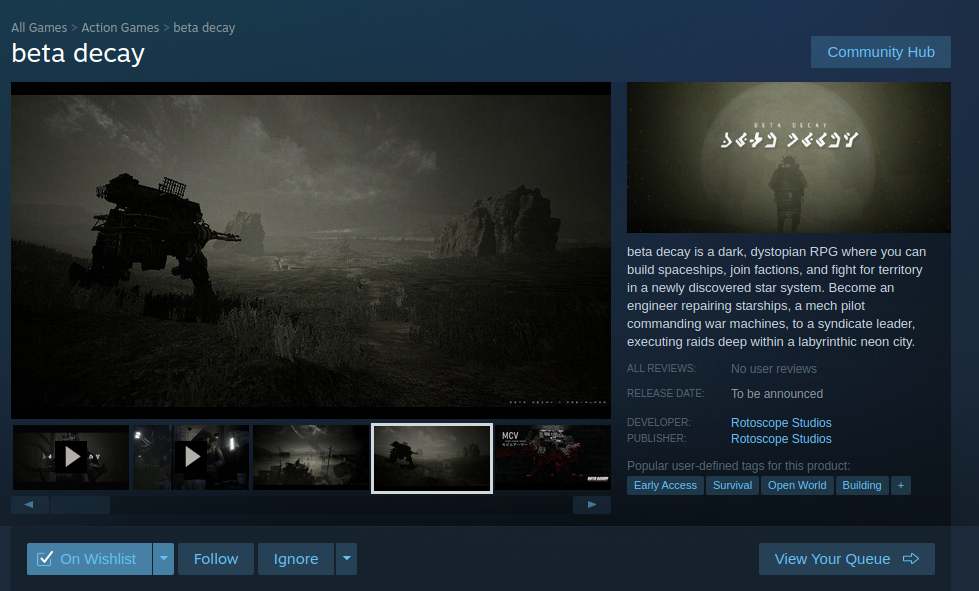
Task: Select the Survival tag
Action: (732, 485)
